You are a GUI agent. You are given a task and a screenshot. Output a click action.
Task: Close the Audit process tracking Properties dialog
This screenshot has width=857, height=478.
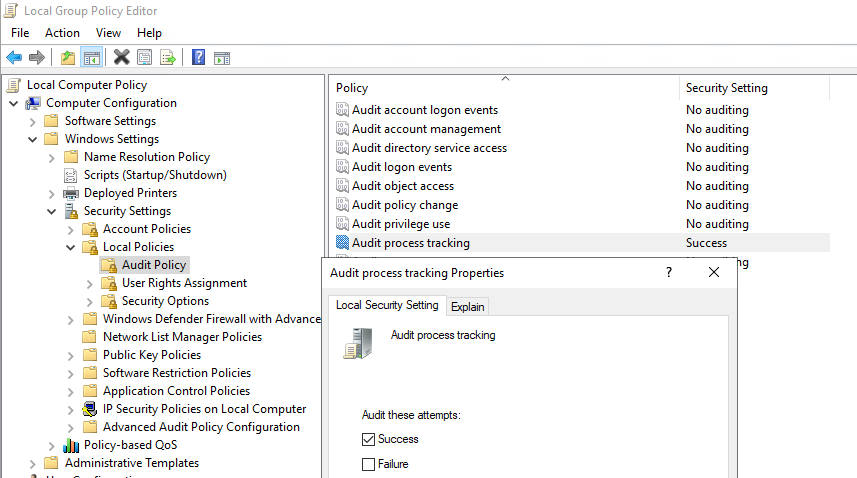[714, 273]
